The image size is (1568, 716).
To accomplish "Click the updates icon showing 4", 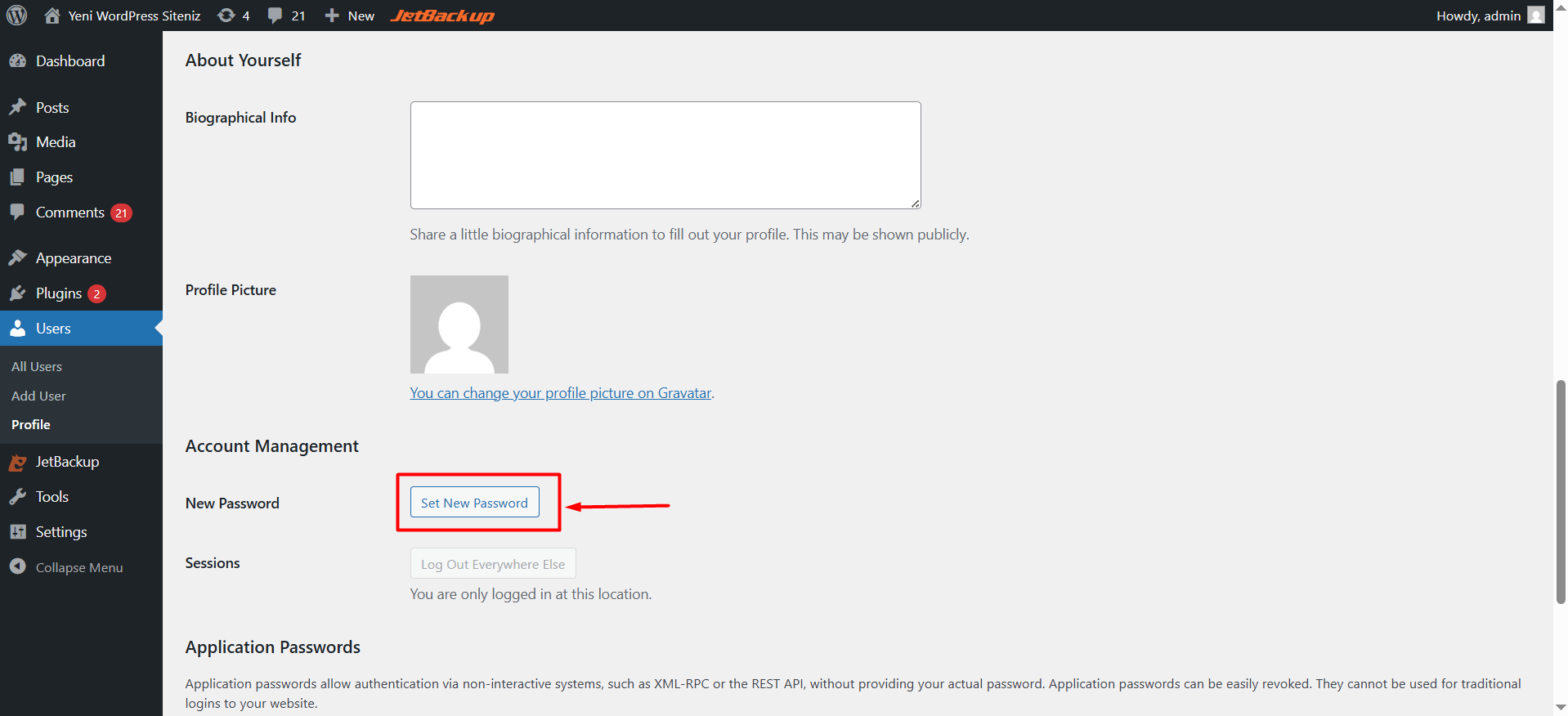I will tap(226, 16).
